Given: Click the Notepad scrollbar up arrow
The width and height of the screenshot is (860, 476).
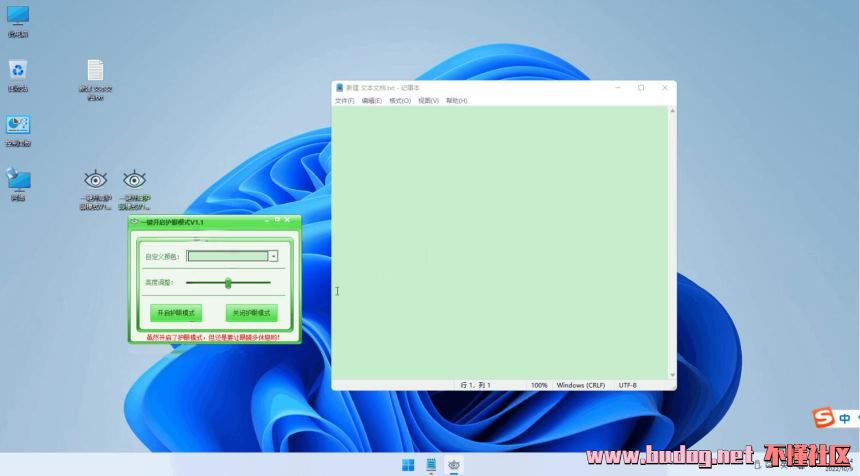Looking at the screenshot, I should tap(672, 111).
